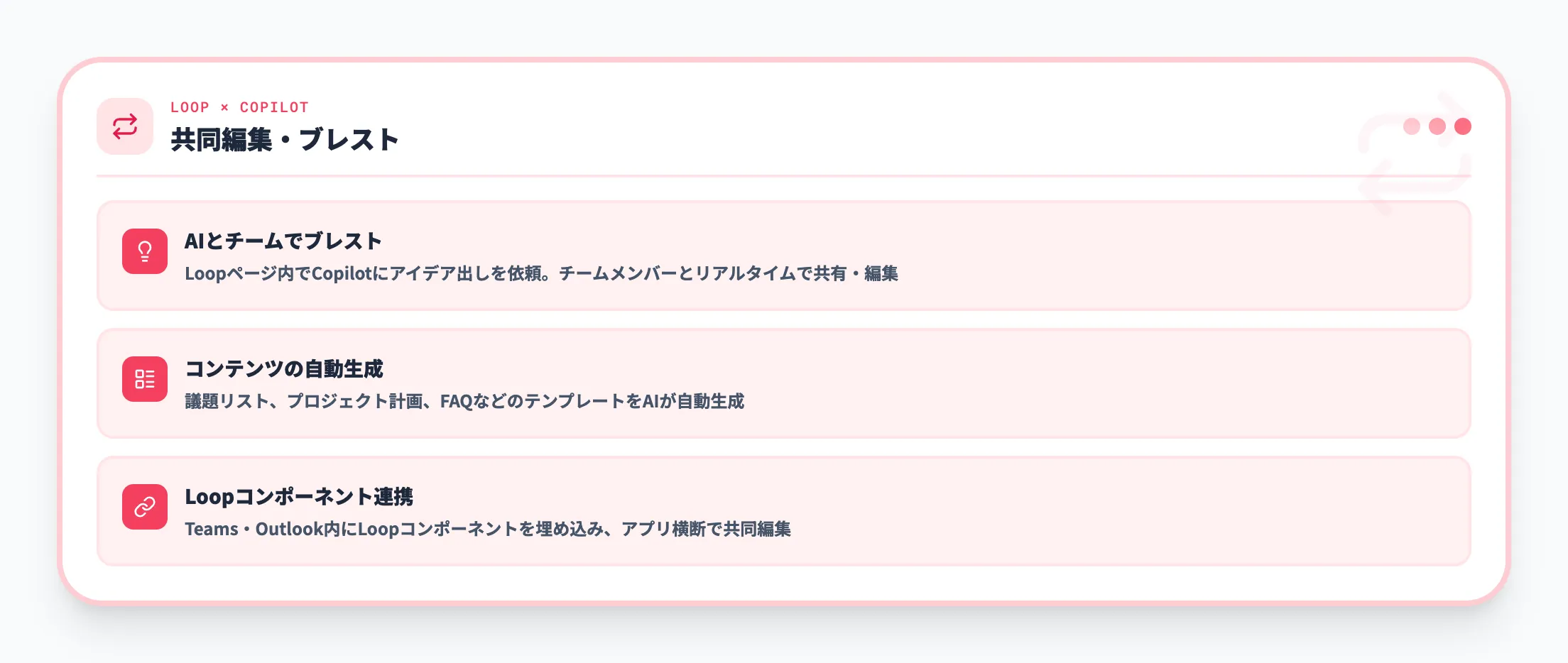This screenshot has height=663, width=1568.
Task: Open the AIとチームでブレスト item title
Action: click(x=283, y=241)
